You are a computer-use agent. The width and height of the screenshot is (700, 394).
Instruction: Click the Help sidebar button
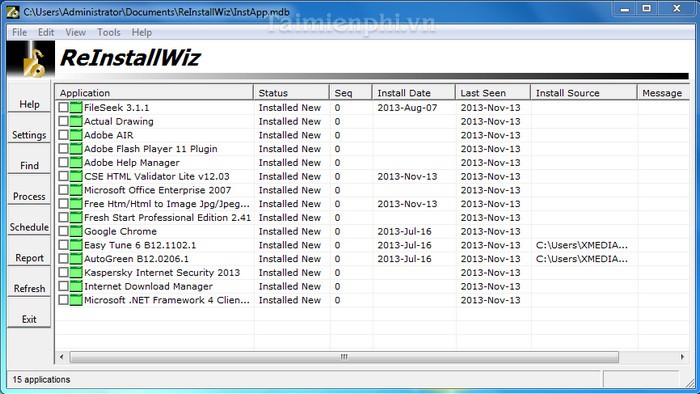(29, 98)
